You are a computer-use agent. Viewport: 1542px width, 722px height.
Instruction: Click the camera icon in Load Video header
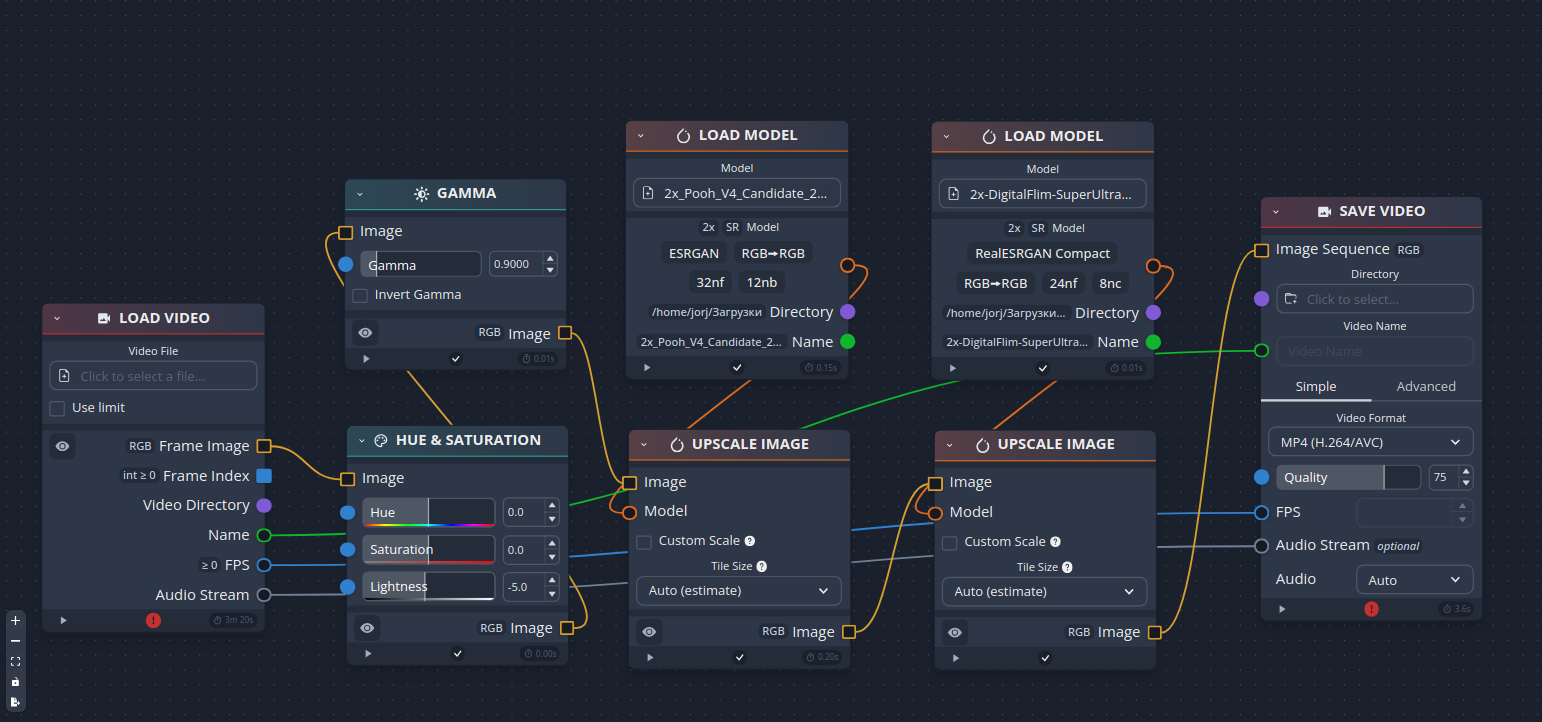(x=104, y=318)
